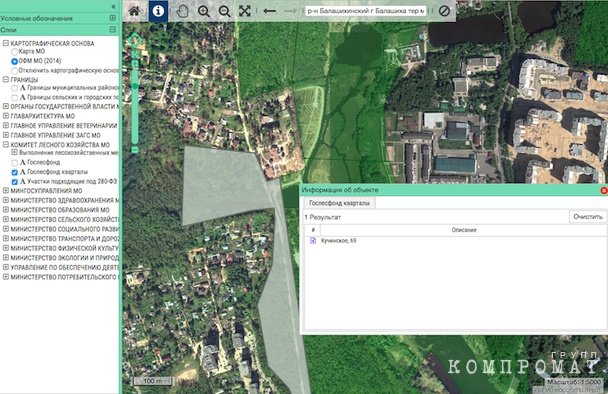The width and height of the screenshot is (608, 394).
Task: Open the Кучинское, 69 result row
Action: point(455,241)
